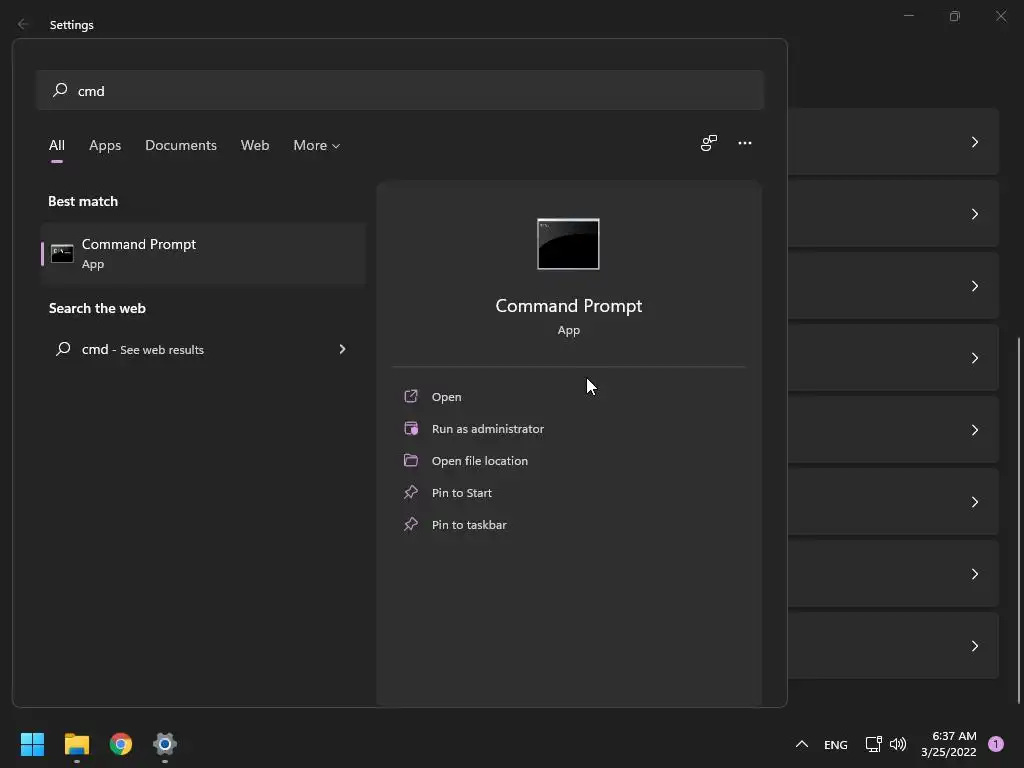Open the notification badge in taskbar
The height and width of the screenshot is (768, 1024).
pyautogui.click(x=995, y=744)
